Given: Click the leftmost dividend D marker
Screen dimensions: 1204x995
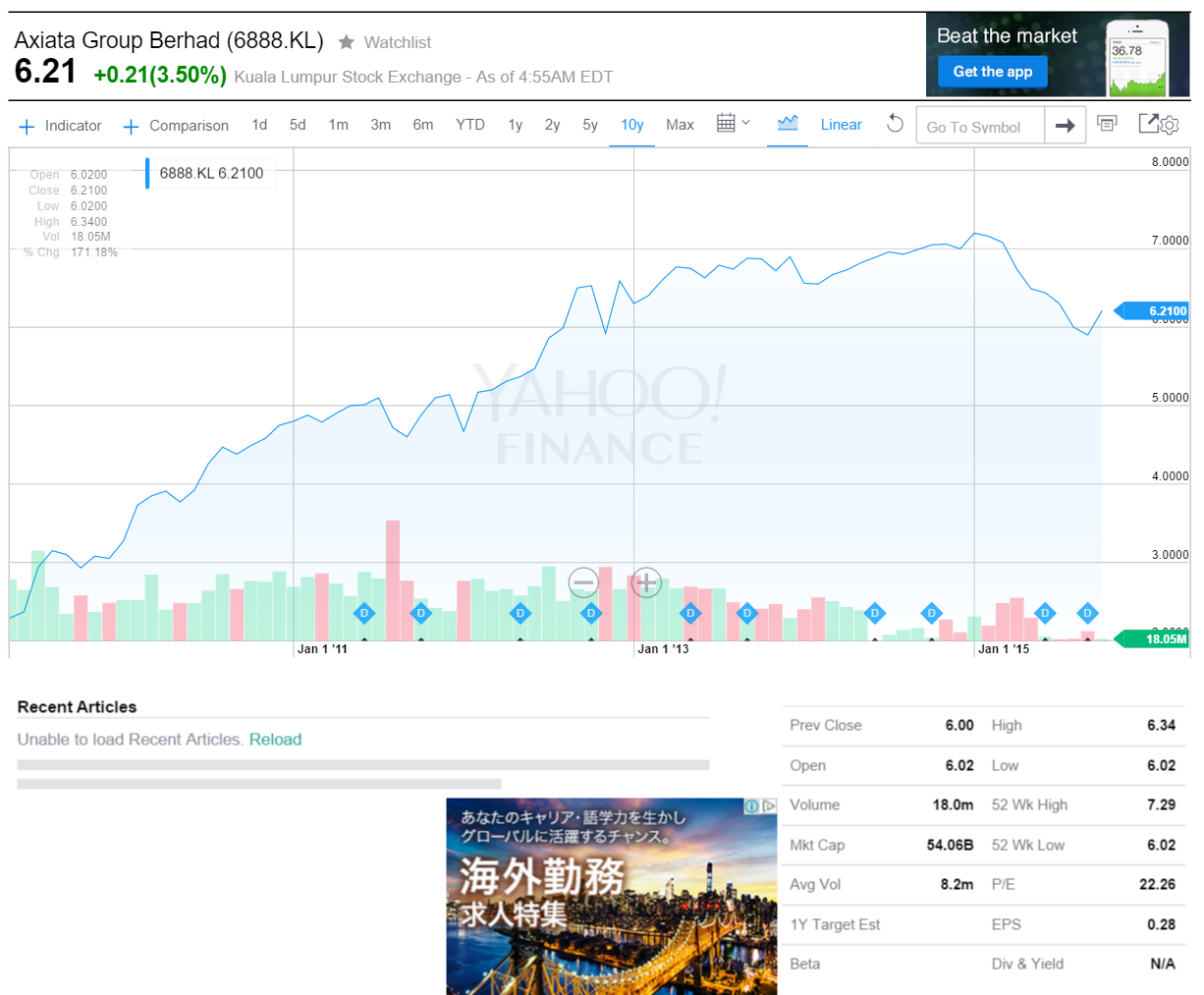Looking at the screenshot, I should pos(364,613).
